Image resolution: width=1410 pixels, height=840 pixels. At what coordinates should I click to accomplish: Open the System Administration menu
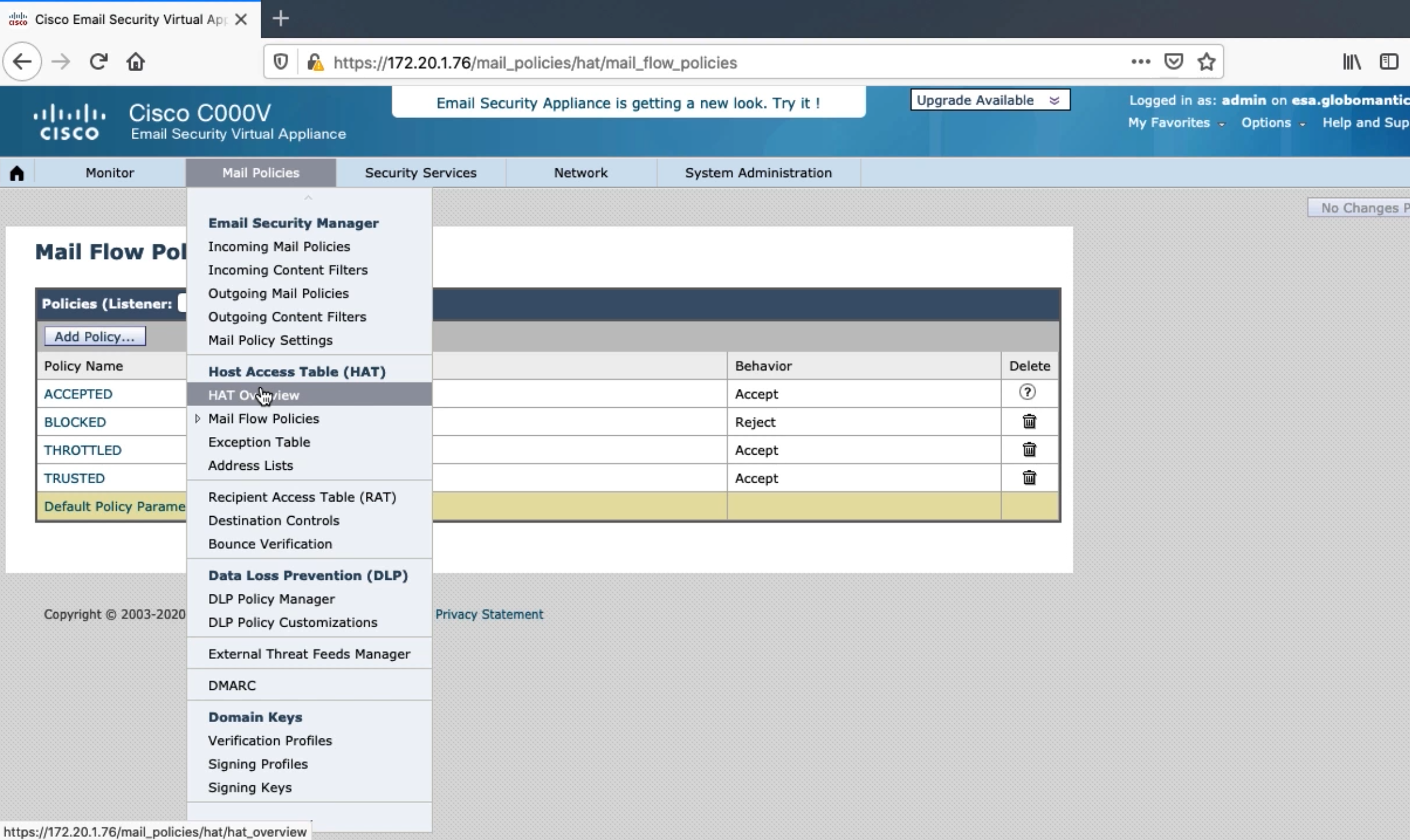758,173
